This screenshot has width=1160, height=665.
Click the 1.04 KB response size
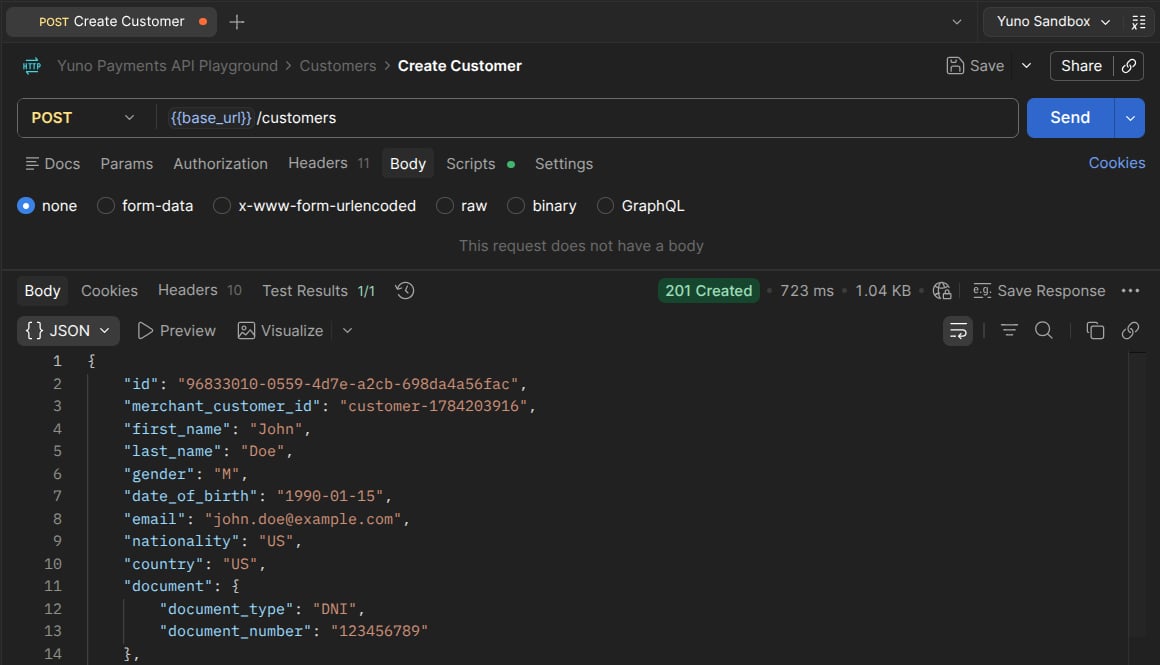883,291
